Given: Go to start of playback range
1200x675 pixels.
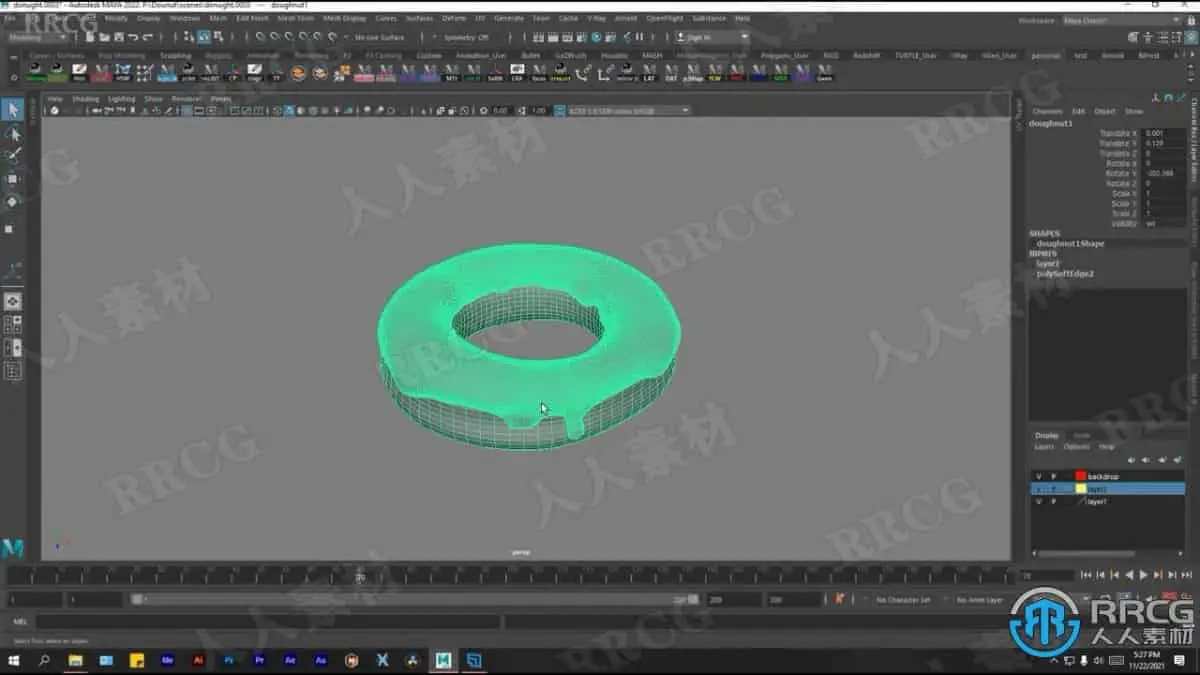Looking at the screenshot, I should [x=1086, y=575].
